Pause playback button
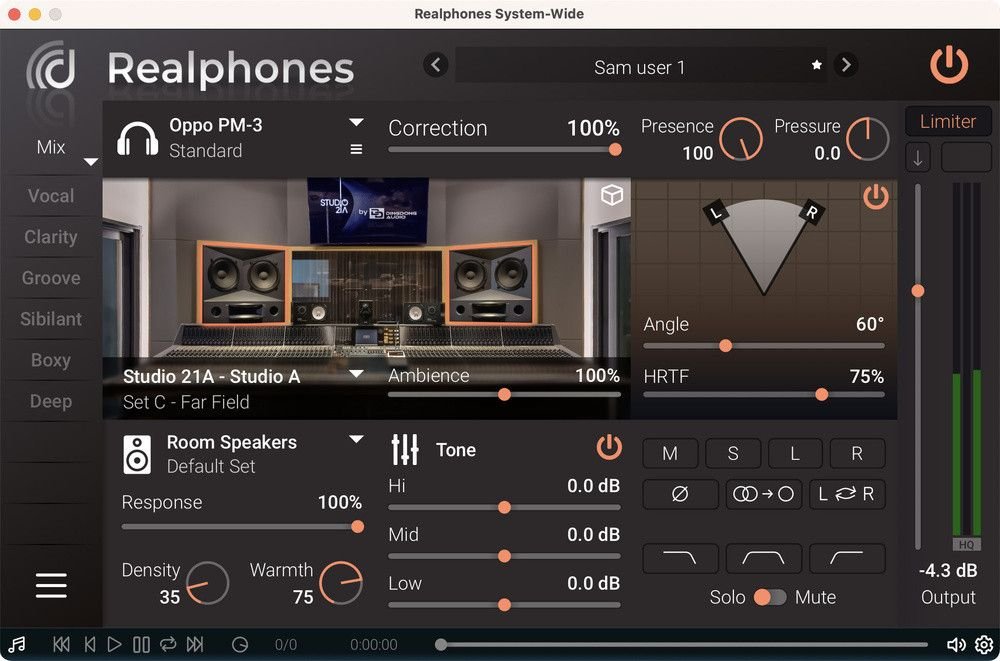This screenshot has height=661, width=1000. coord(142,644)
